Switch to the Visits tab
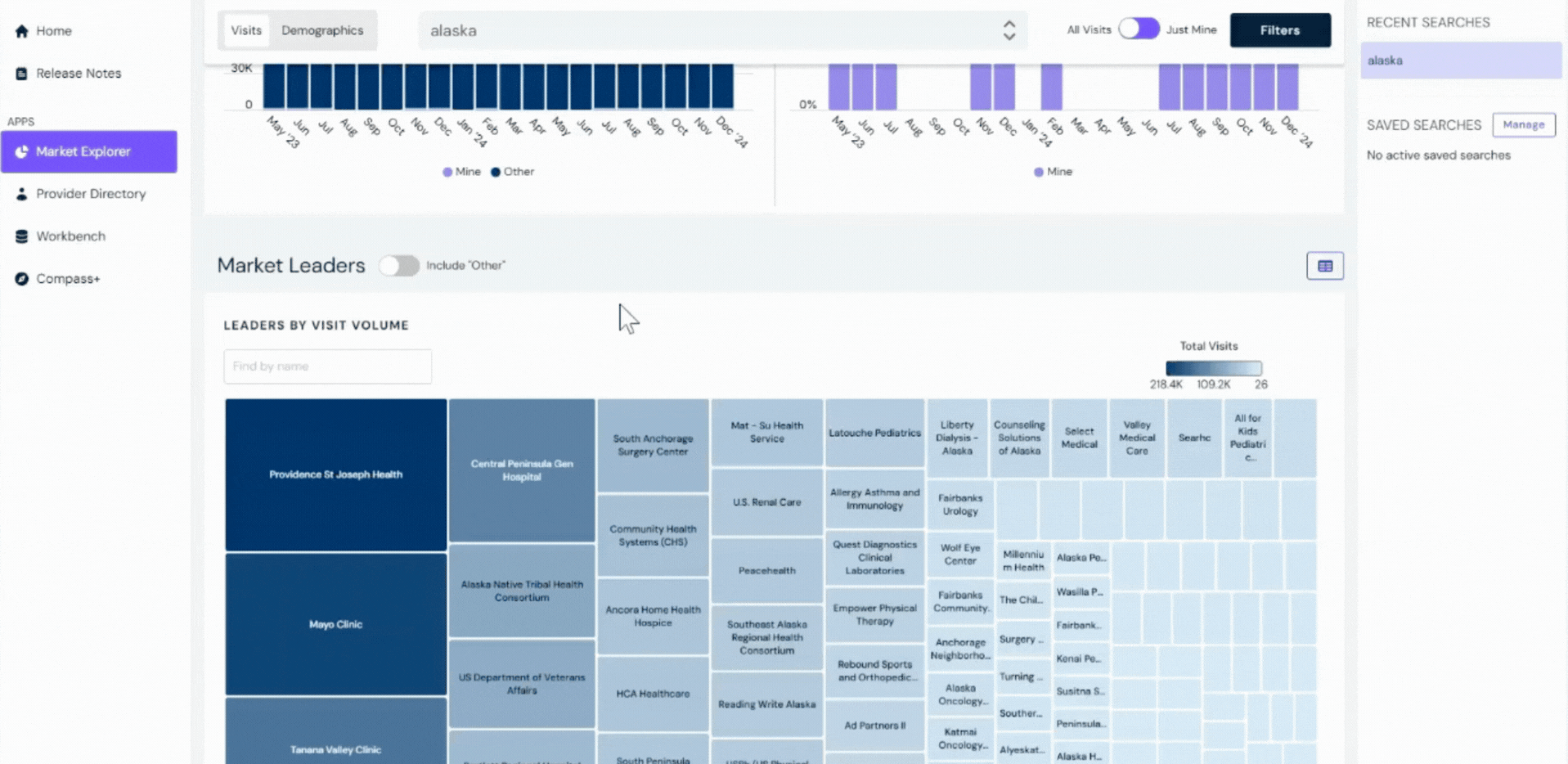This screenshot has height=764, width=1568. (x=245, y=30)
